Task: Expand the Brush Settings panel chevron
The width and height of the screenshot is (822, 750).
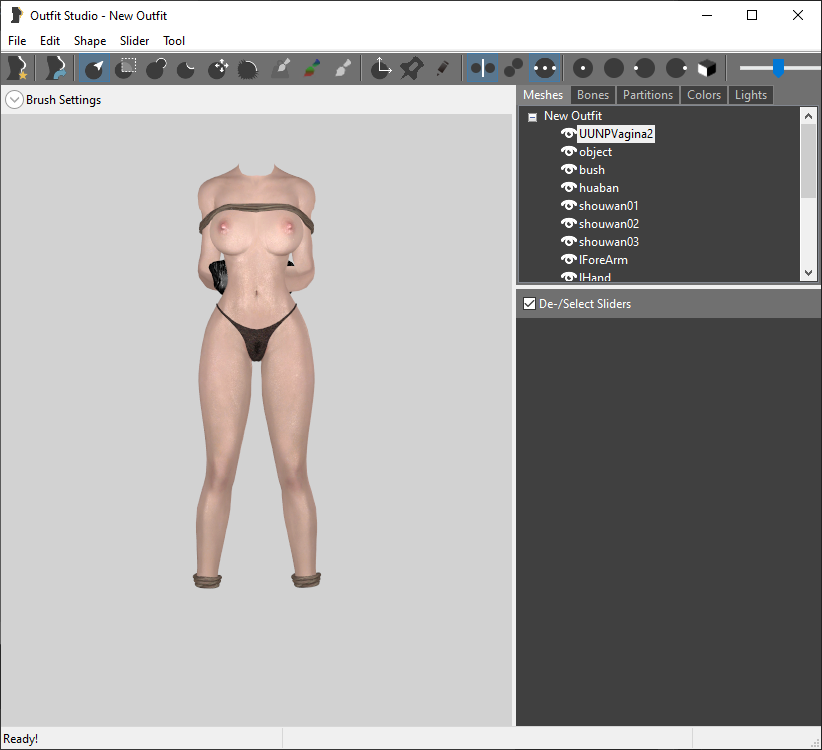Action: [14, 100]
